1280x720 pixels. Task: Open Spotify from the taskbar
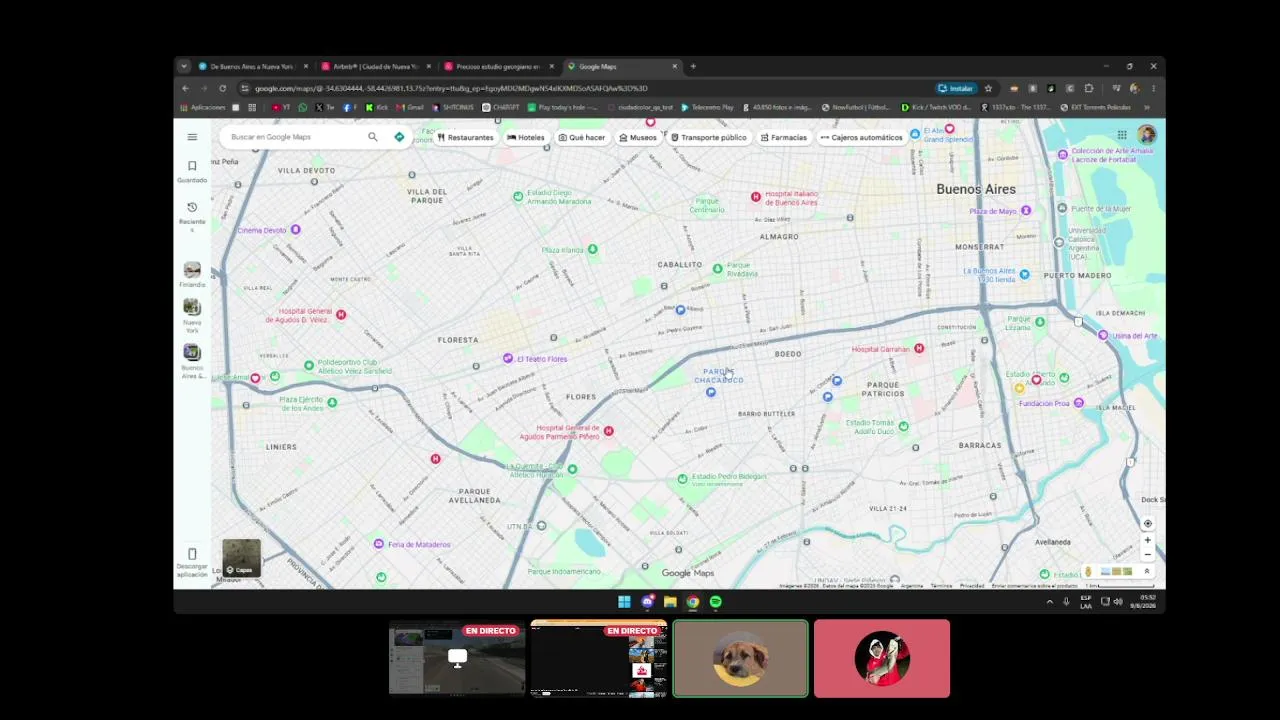(x=716, y=602)
